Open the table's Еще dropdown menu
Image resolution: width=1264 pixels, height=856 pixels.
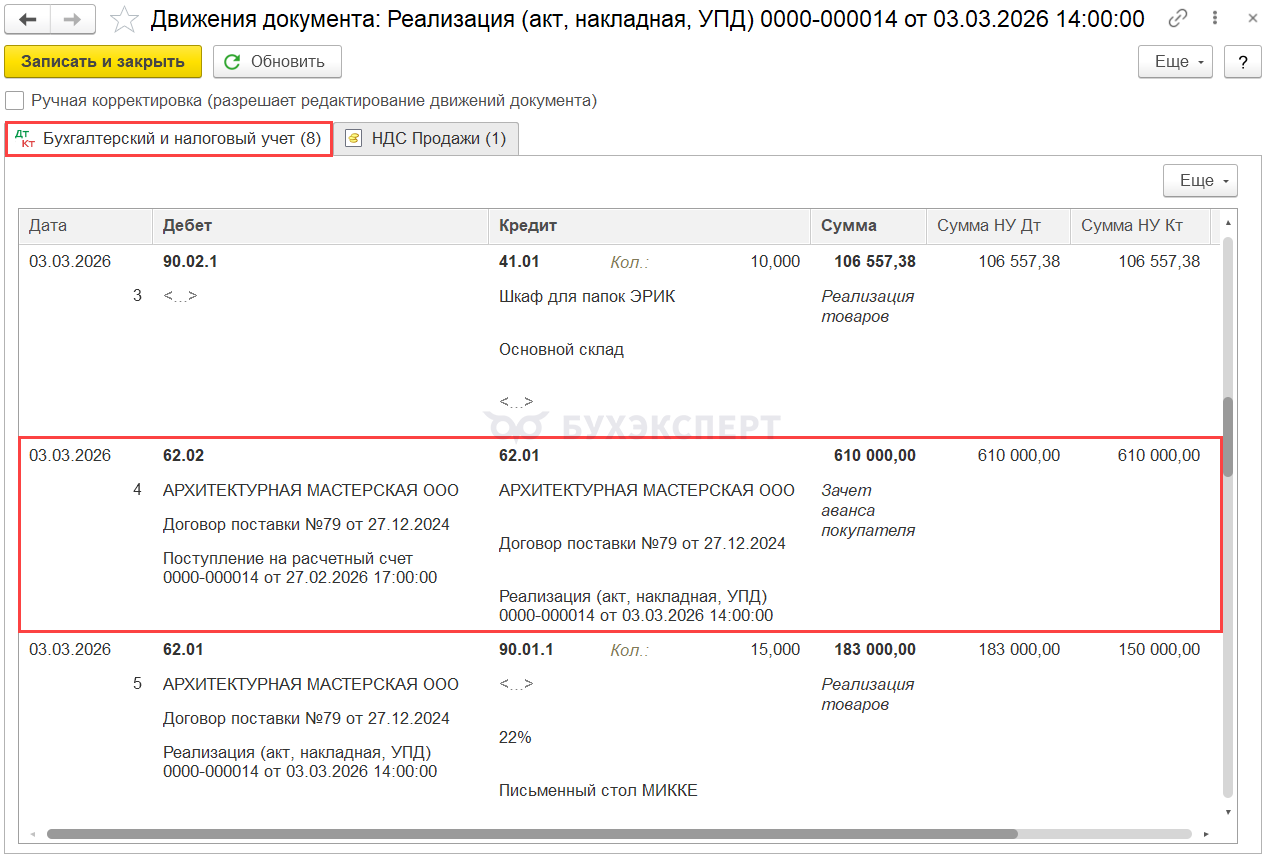tap(1201, 180)
